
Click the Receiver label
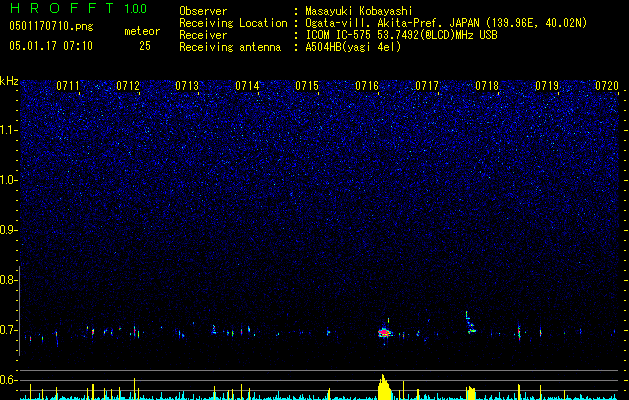(203, 35)
